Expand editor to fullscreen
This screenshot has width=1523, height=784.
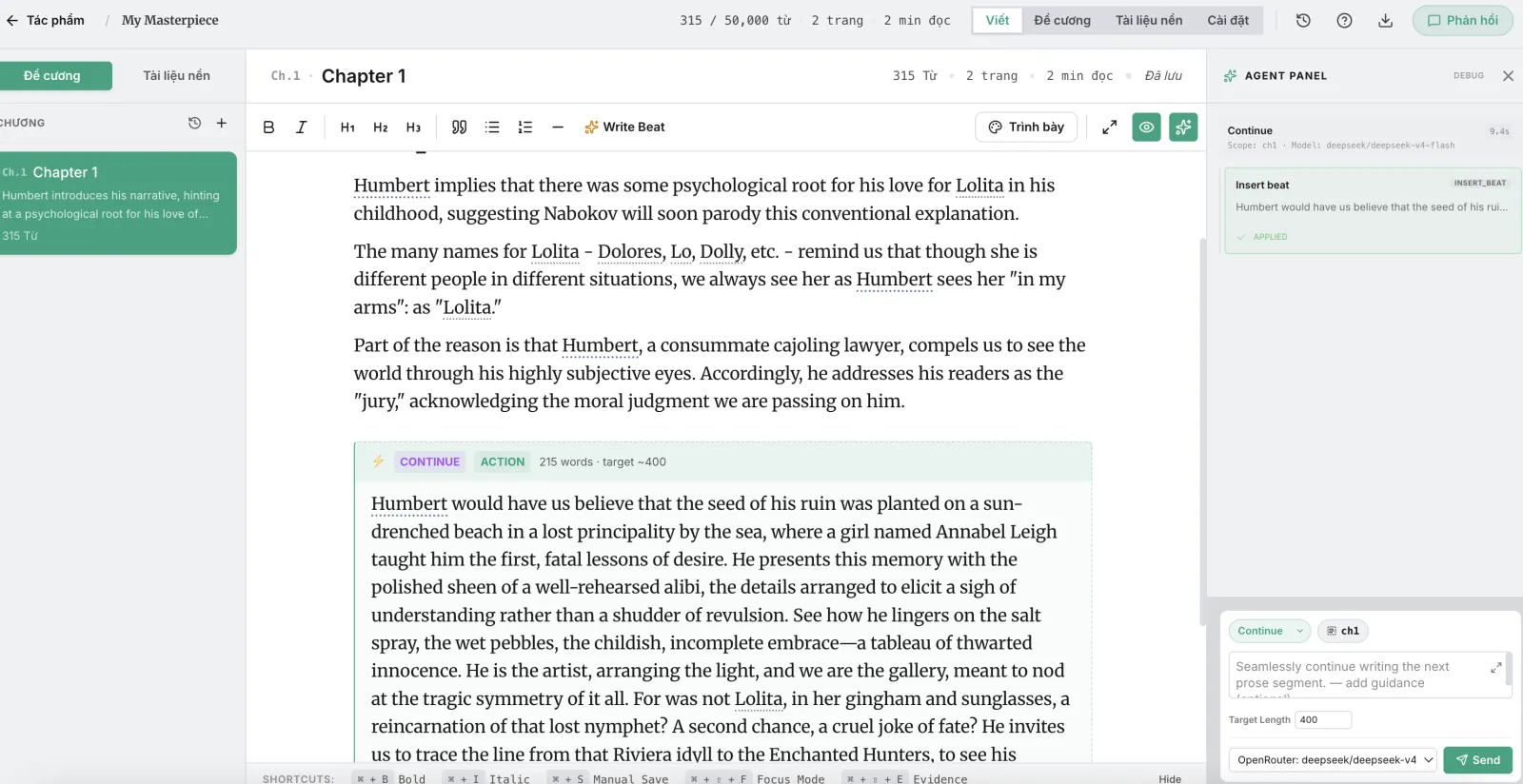(1110, 127)
